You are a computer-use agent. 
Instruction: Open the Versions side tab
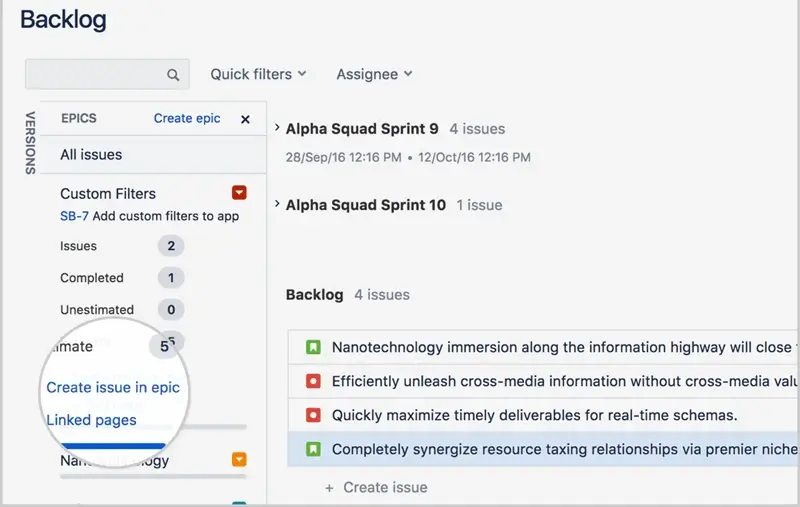pyautogui.click(x=30, y=143)
